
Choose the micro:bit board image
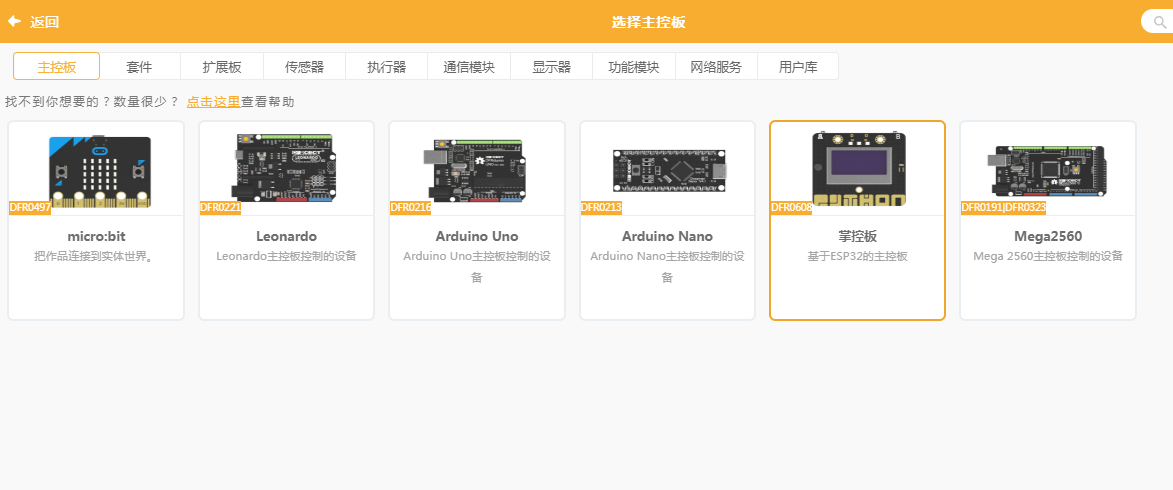100,172
